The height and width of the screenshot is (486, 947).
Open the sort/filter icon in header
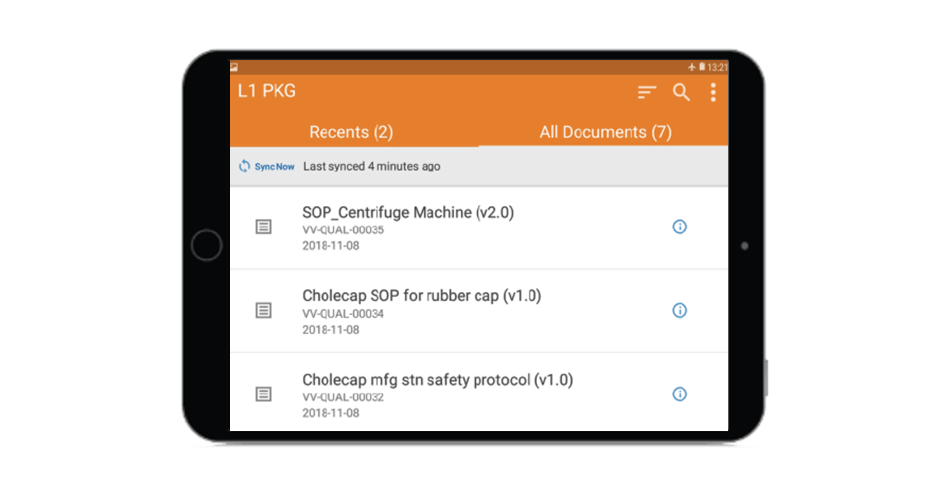[x=647, y=93]
